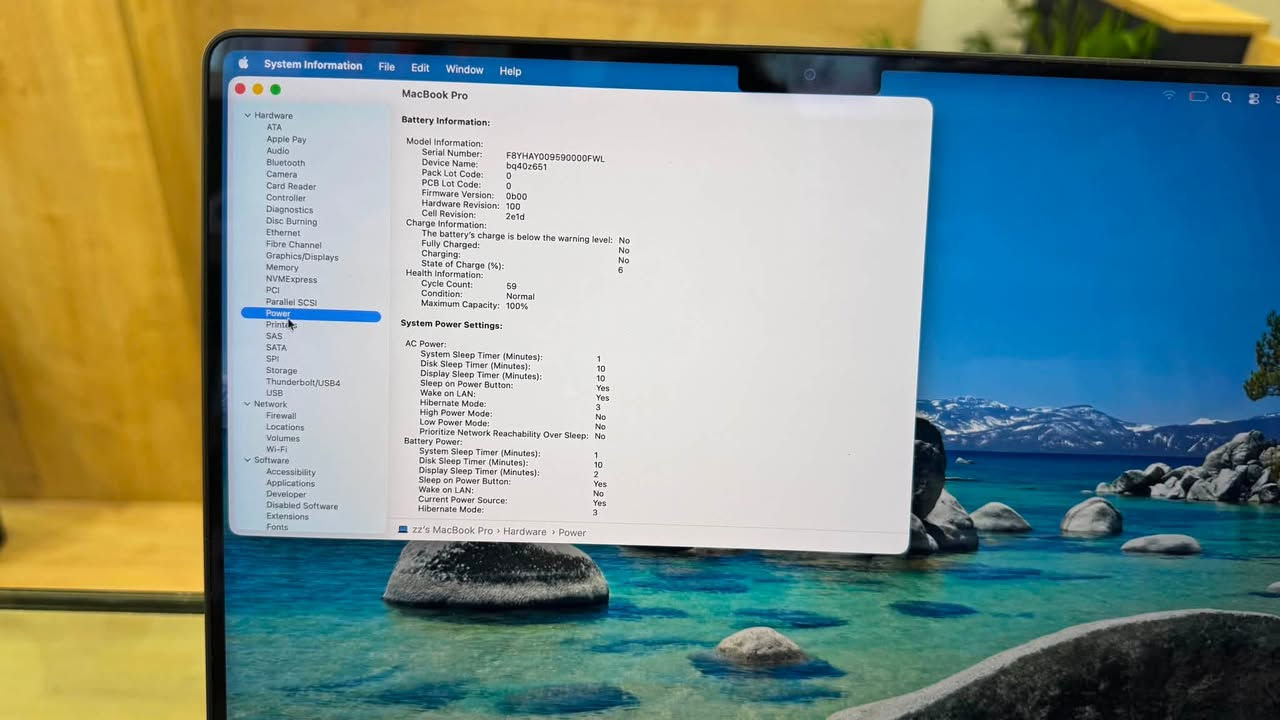Select Storage in the sidebar

click(281, 371)
